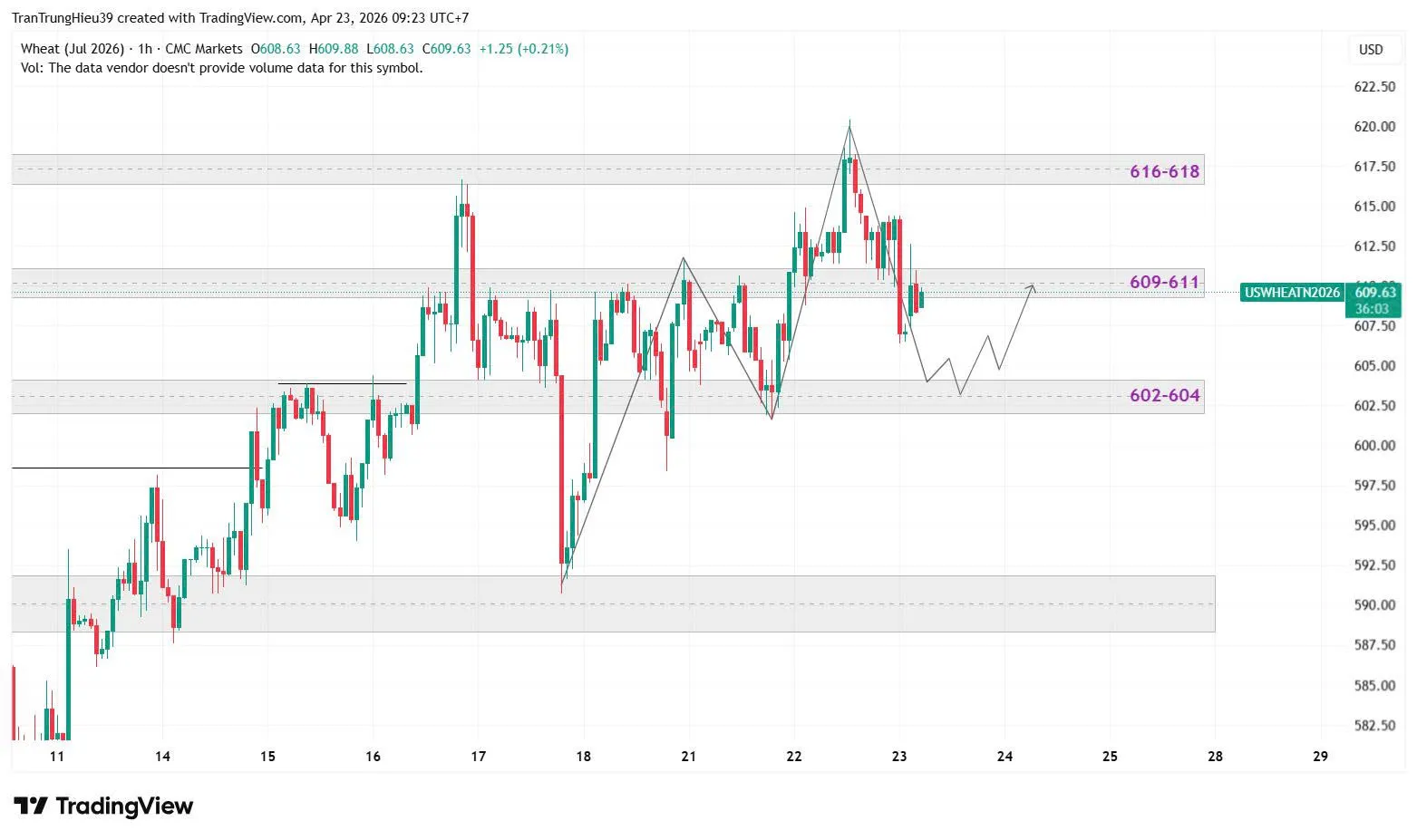Click the TradingView logo icon at bottom left
Viewport: 1417px width, 840px height.
click(31, 806)
